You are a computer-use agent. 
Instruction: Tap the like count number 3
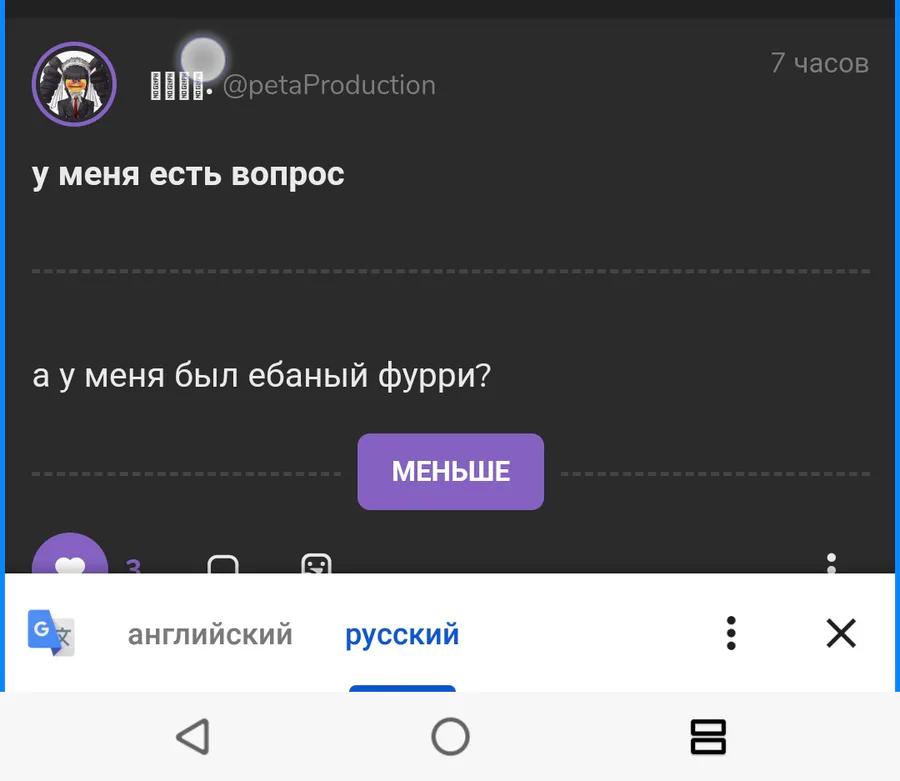point(133,565)
